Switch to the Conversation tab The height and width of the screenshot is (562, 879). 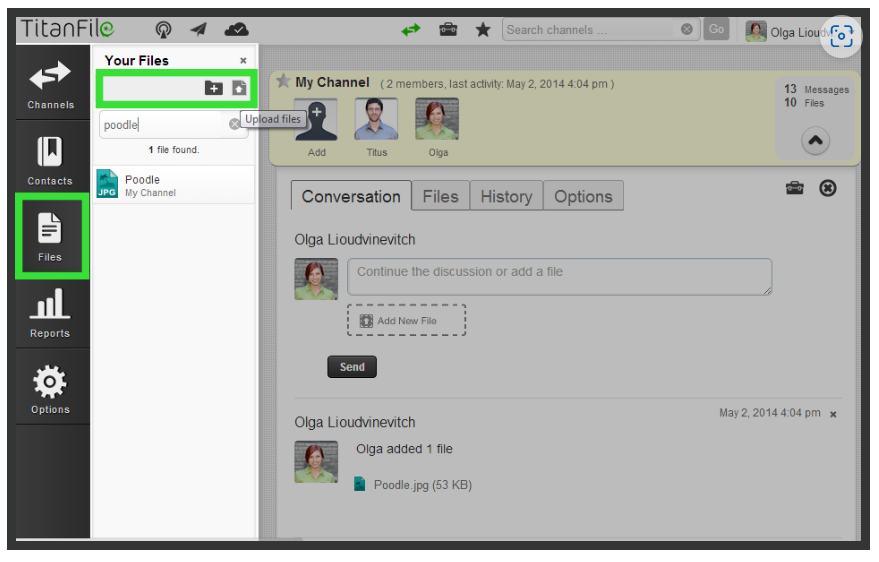(351, 196)
